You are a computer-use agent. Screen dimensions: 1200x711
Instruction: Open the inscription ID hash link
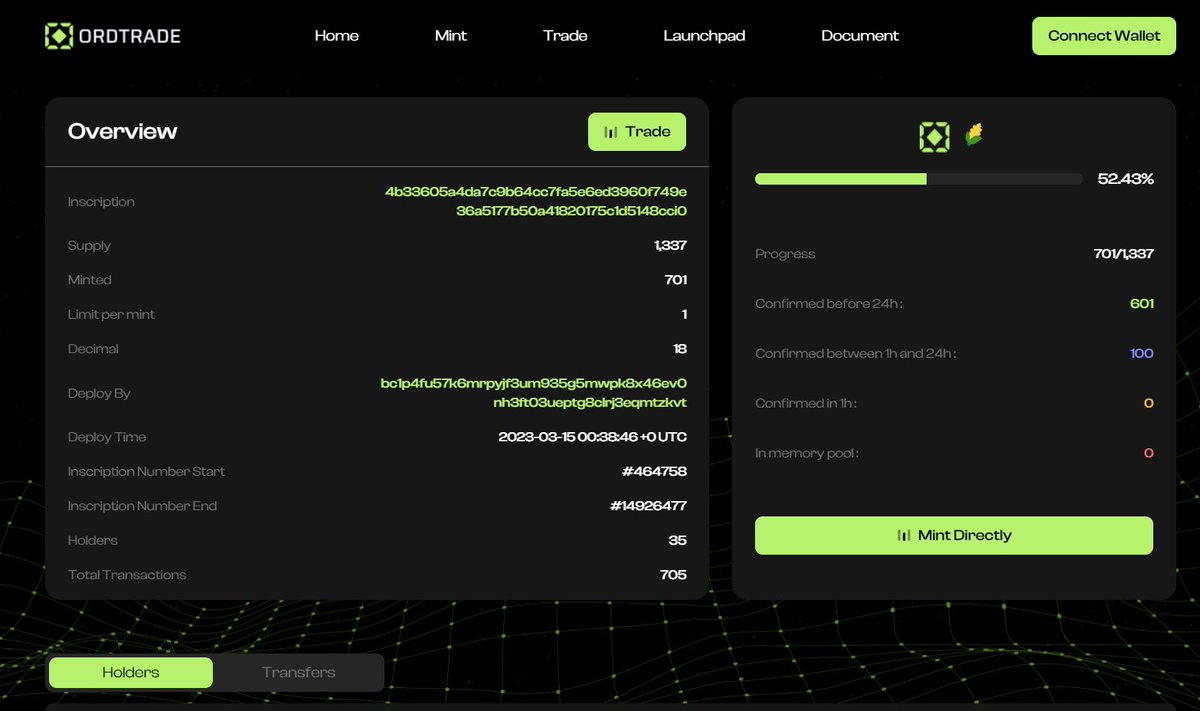(x=536, y=201)
